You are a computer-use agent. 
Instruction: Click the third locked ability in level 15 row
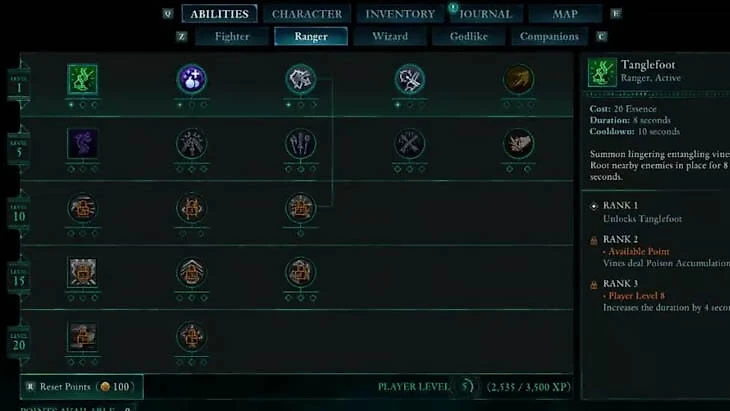point(300,272)
